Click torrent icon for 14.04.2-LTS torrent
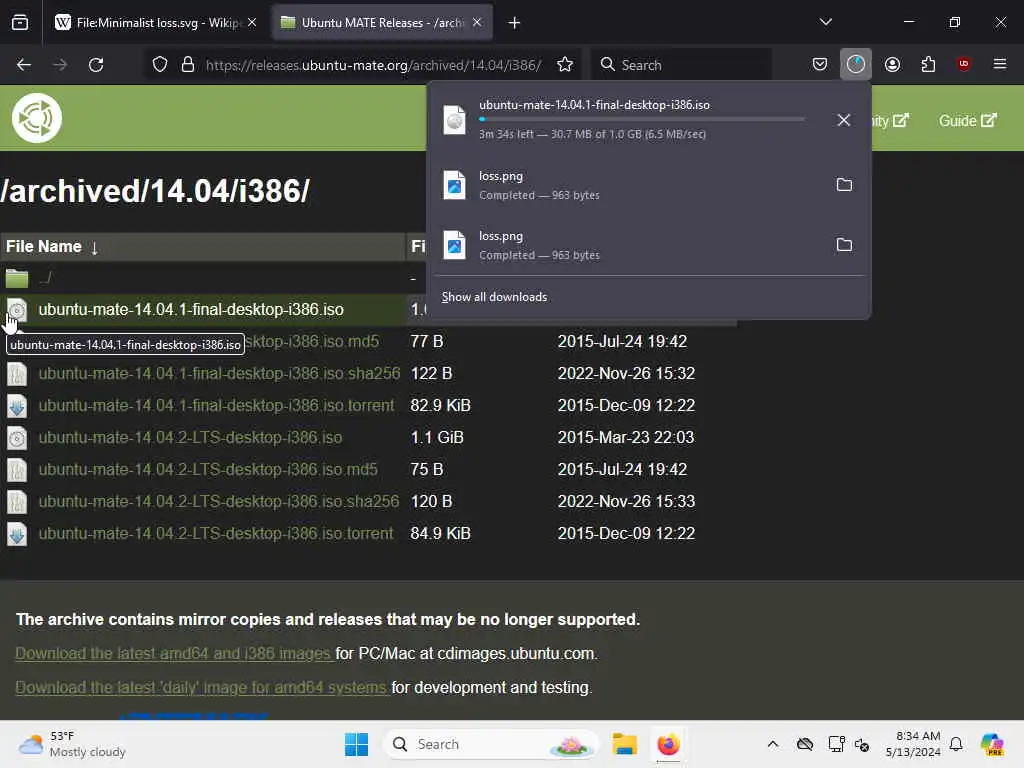 coord(17,534)
